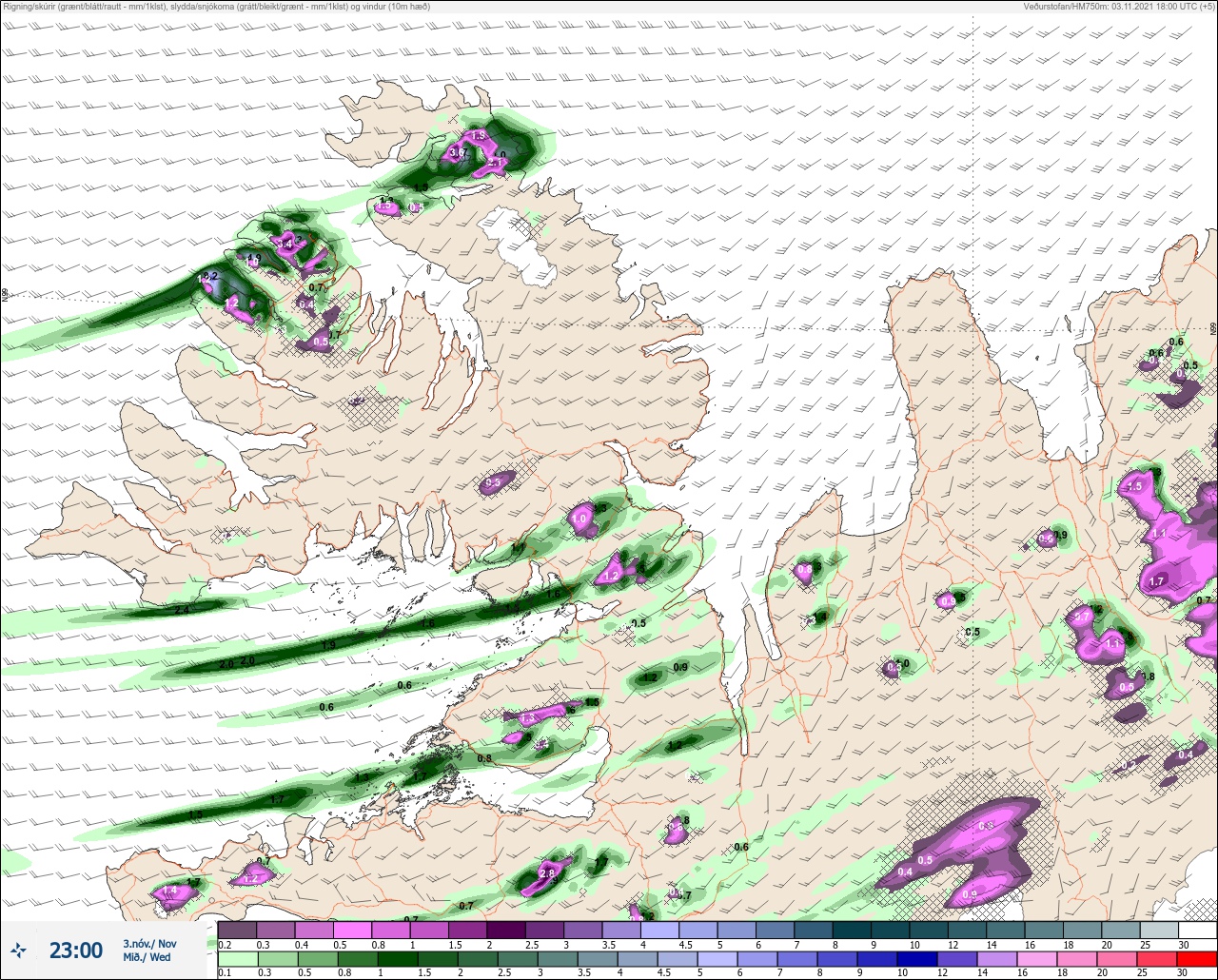Click the 3.6 precipitation value in the north
This screenshot has width=1218, height=980.
[x=457, y=152]
